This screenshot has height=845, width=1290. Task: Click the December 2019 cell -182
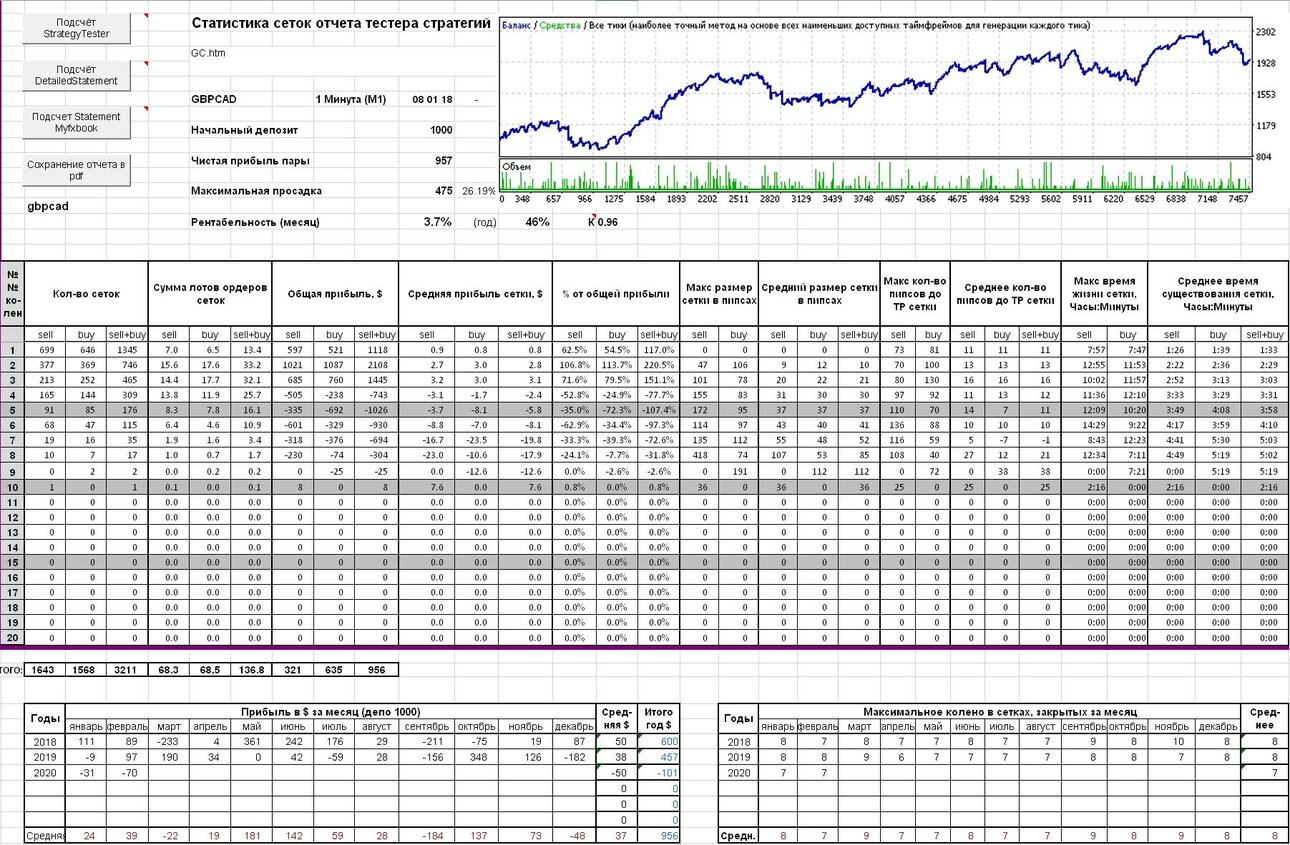575,757
